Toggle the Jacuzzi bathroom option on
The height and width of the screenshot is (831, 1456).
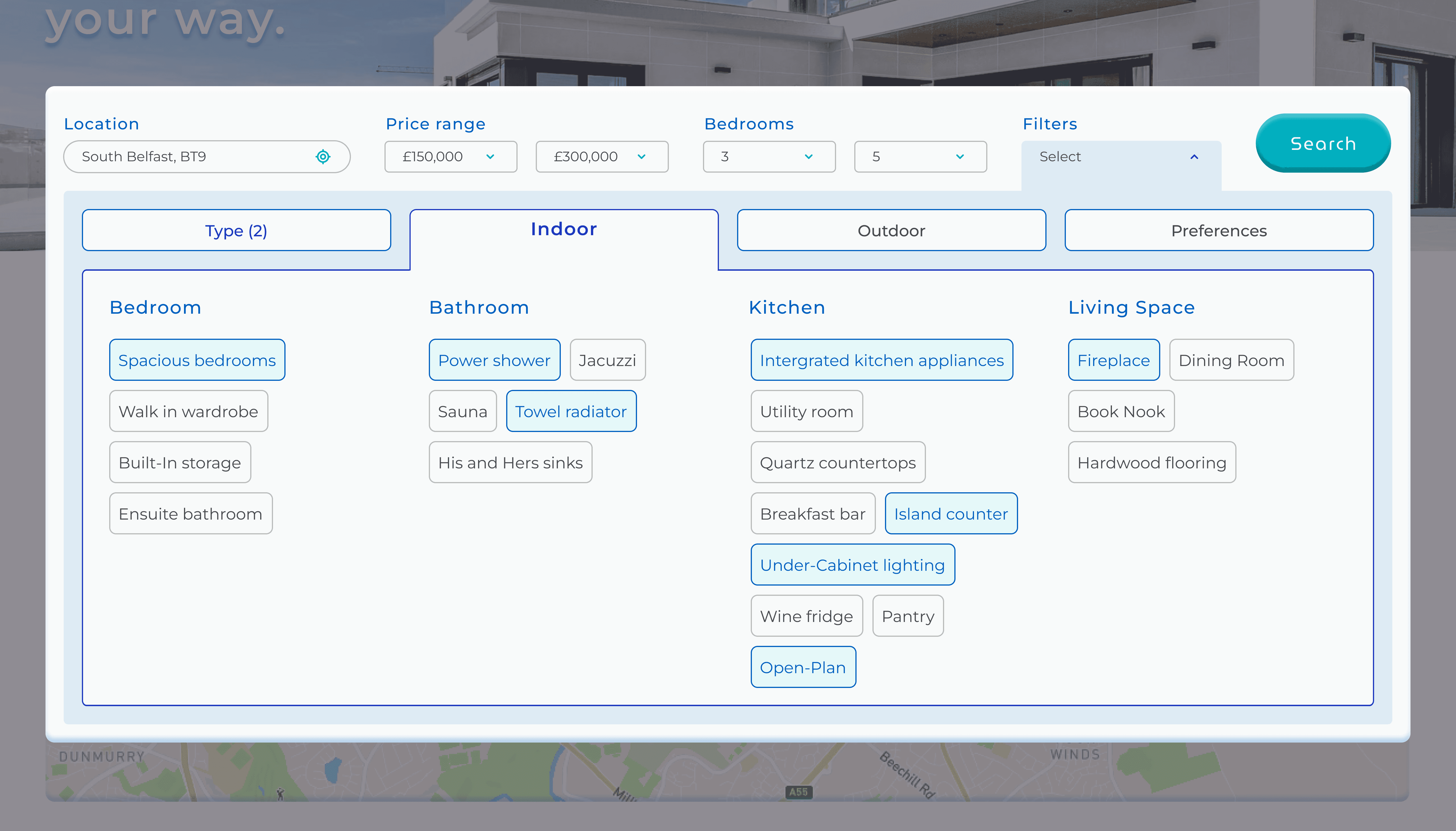pos(607,360)
